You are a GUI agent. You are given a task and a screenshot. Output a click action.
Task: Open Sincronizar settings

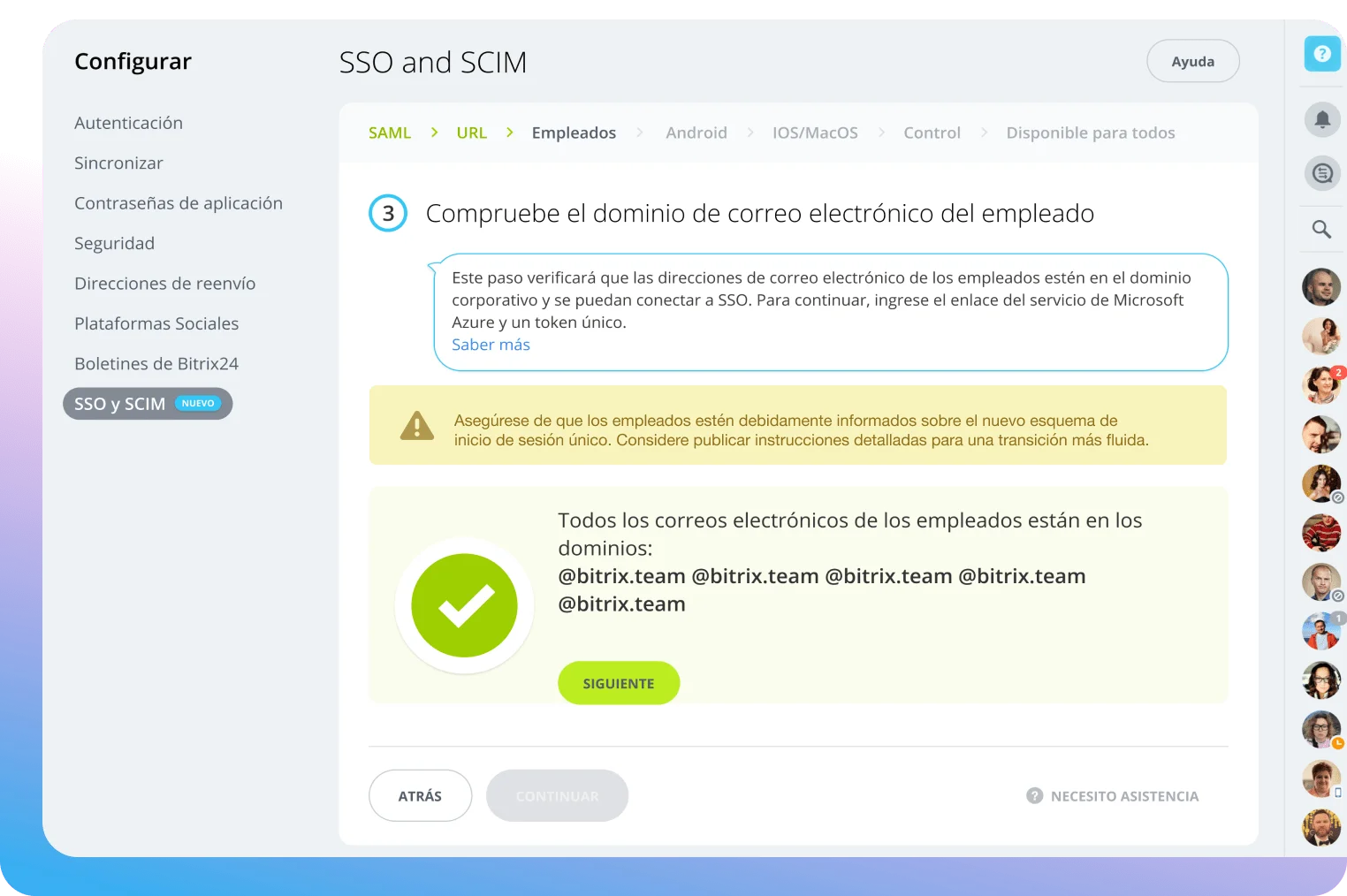pyautogui.click(x=119, y=163)
